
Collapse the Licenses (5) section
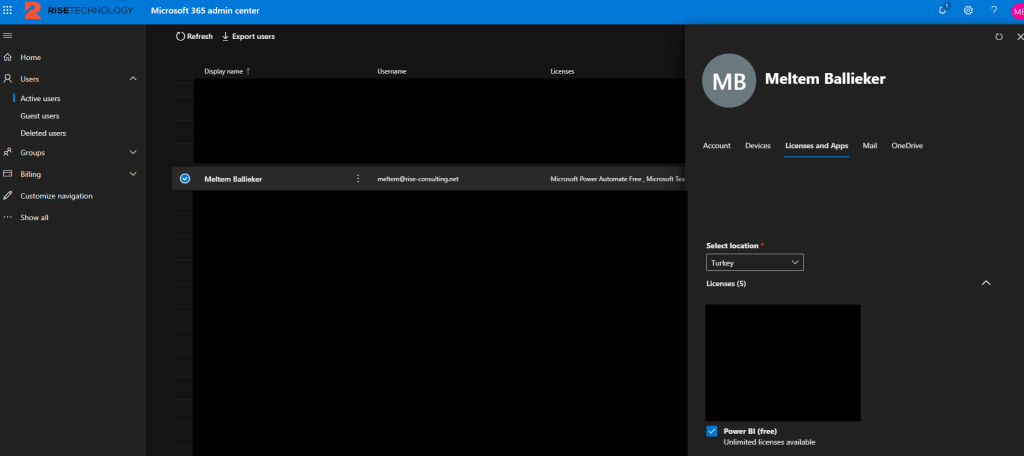point(986,283)
